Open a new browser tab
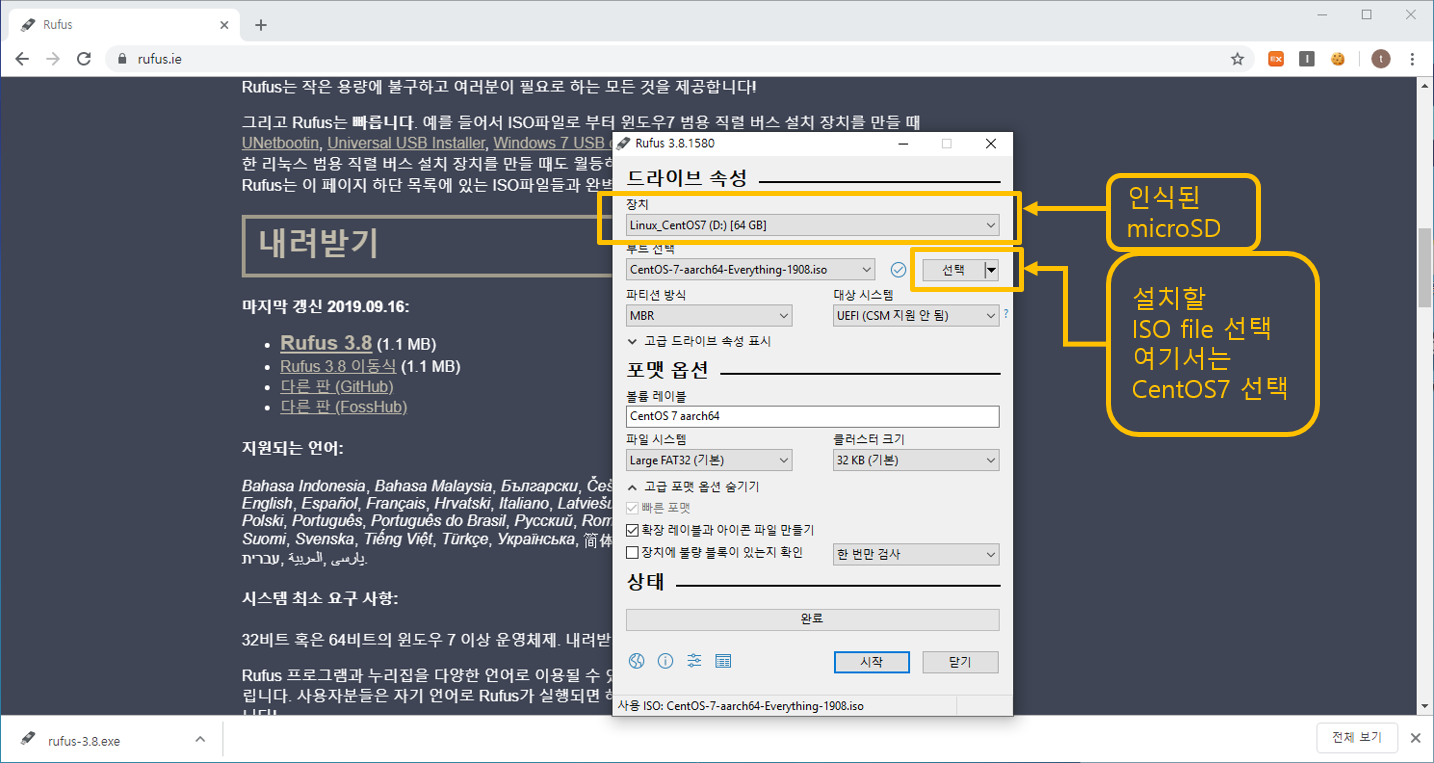Viewport: 1434px width, 763px height. tap(261, 25)
